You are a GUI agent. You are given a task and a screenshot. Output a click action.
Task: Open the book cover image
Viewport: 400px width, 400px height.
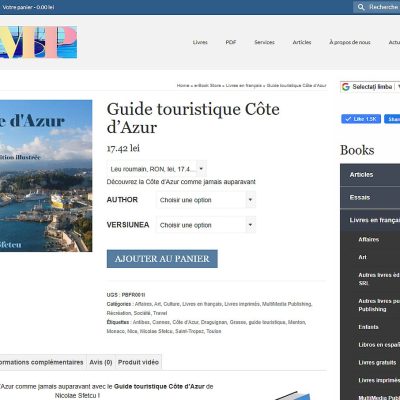(46, 176)
